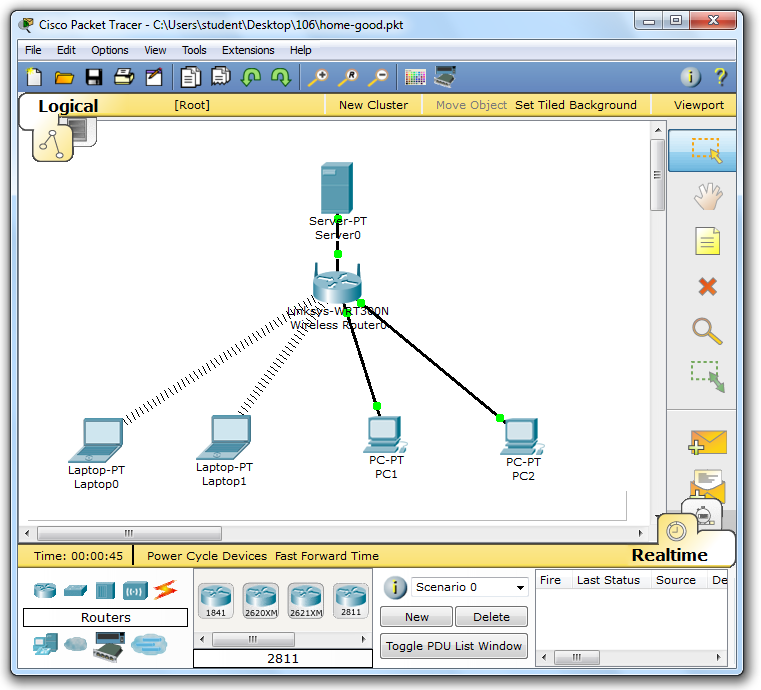Choose the red X Delete tool
The image size is (761, 690).
click(707, 286)
